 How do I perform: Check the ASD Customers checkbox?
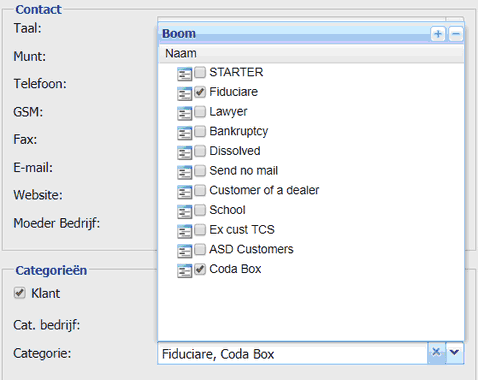point(200,249)
